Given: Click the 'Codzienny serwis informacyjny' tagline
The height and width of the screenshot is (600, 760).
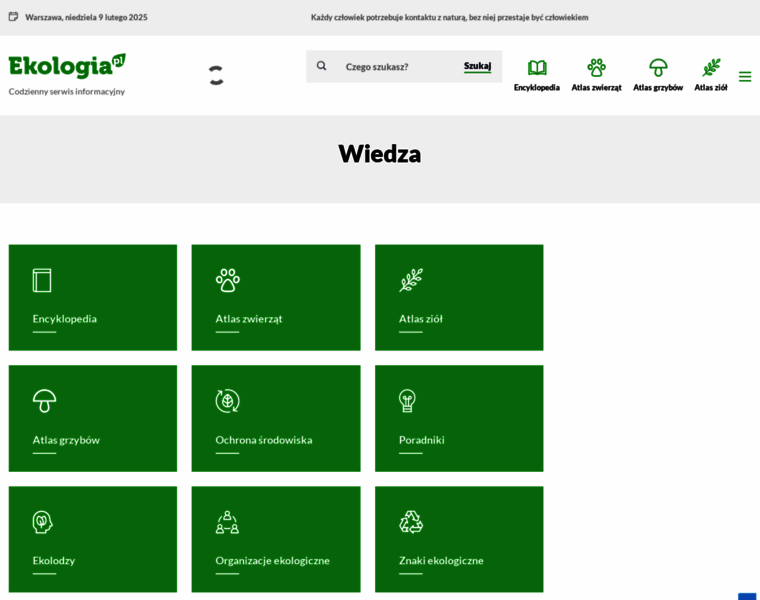Looking at the screenshot, I should click(x=67, y=92).
